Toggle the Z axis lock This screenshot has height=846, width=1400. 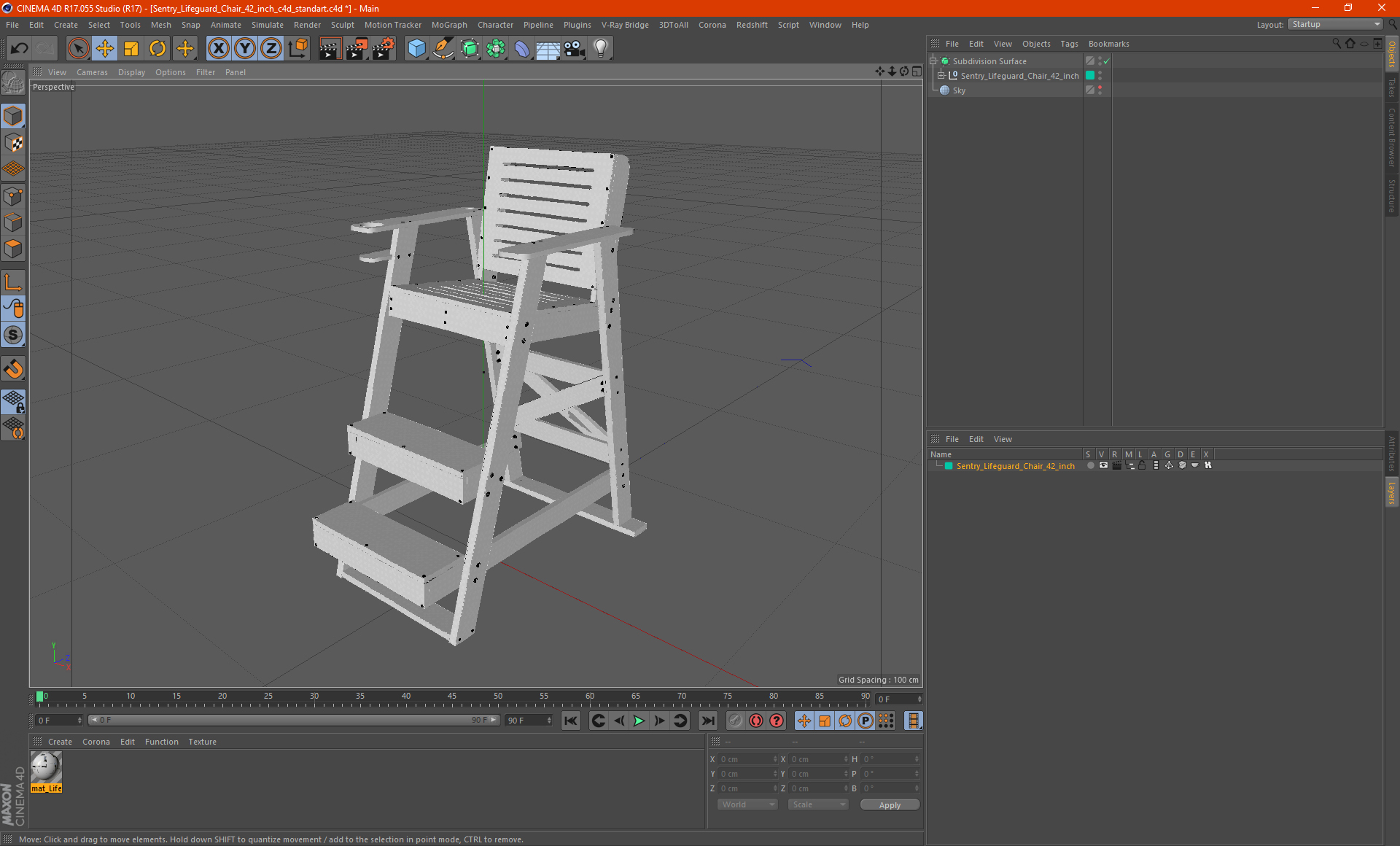pyautogui.click(x=271, y=49)
